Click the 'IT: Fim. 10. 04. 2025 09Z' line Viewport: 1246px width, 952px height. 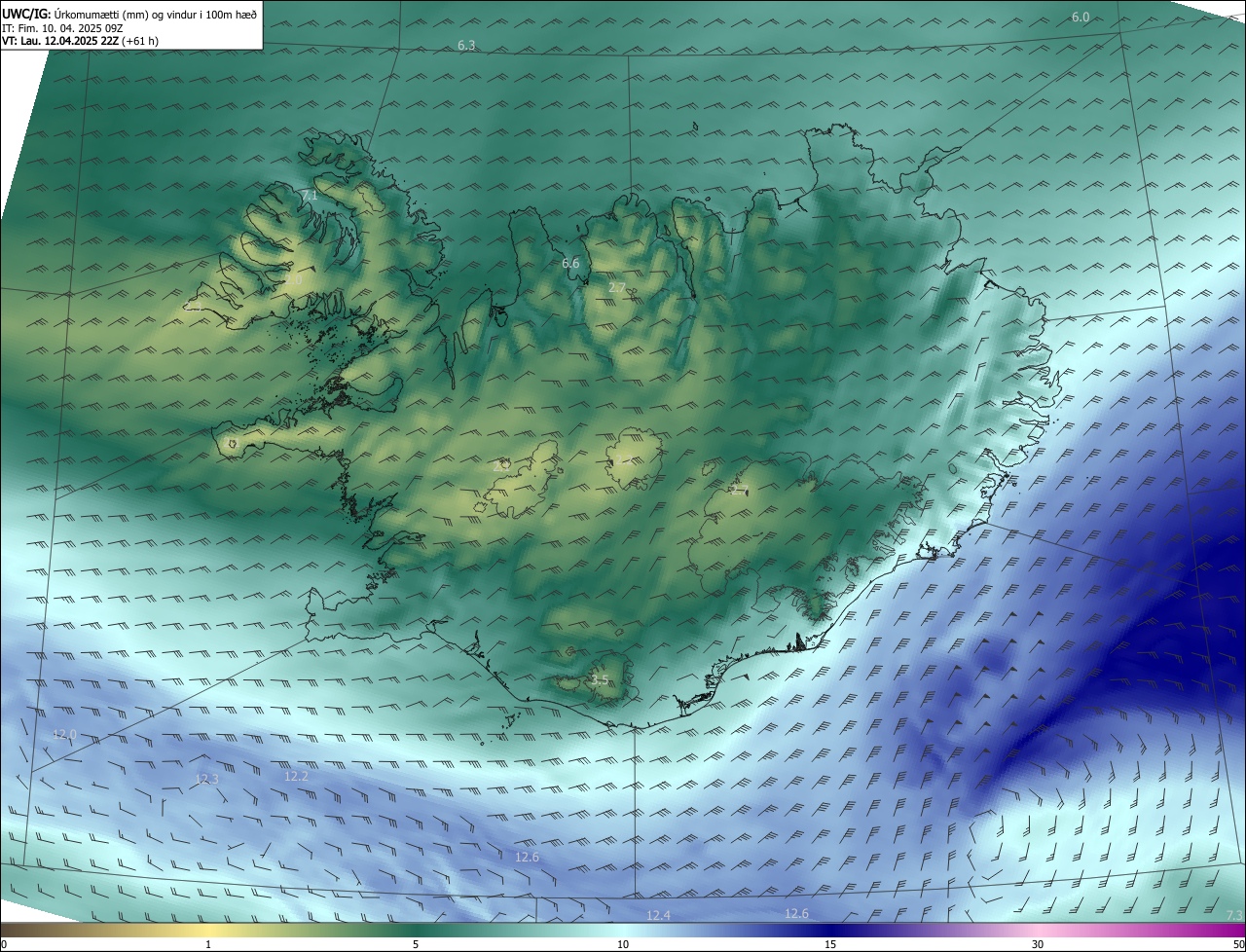[x=62, y=27]
